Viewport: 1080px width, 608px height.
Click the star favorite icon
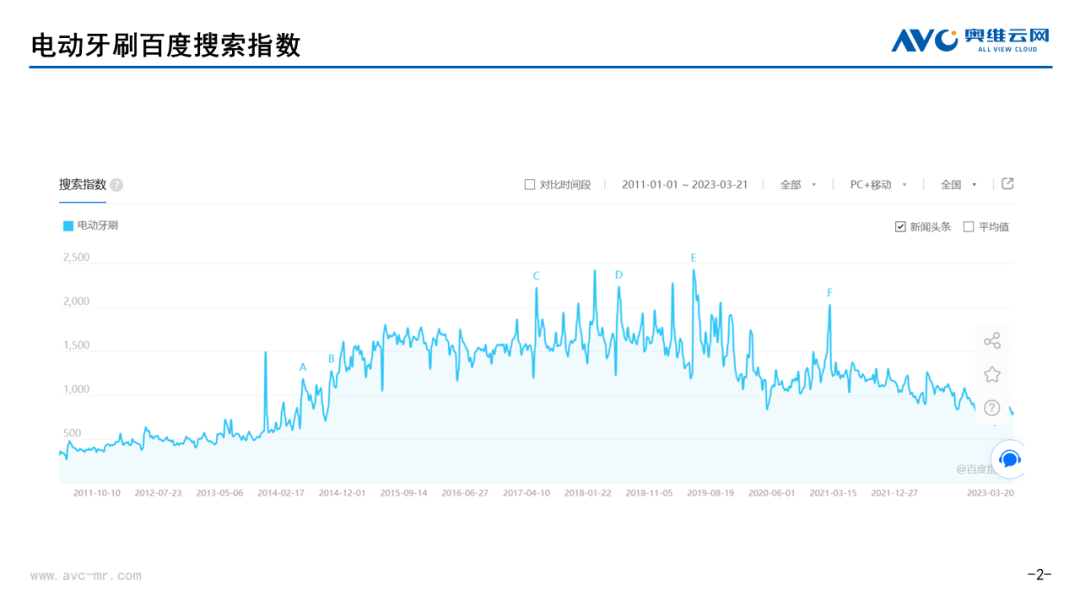(992, 375)
